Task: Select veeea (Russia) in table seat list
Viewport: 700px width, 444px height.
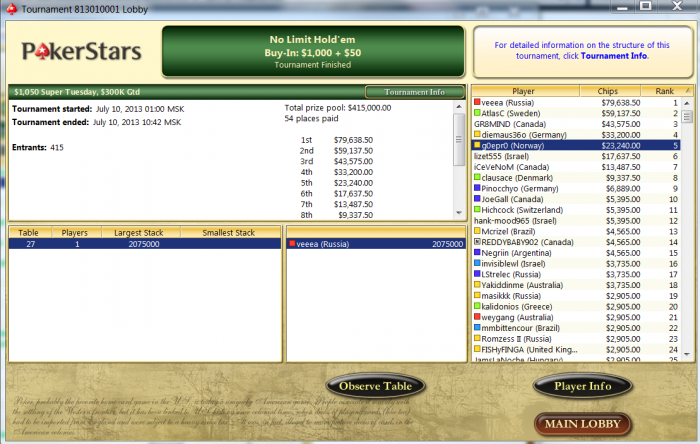Action: 376,244
